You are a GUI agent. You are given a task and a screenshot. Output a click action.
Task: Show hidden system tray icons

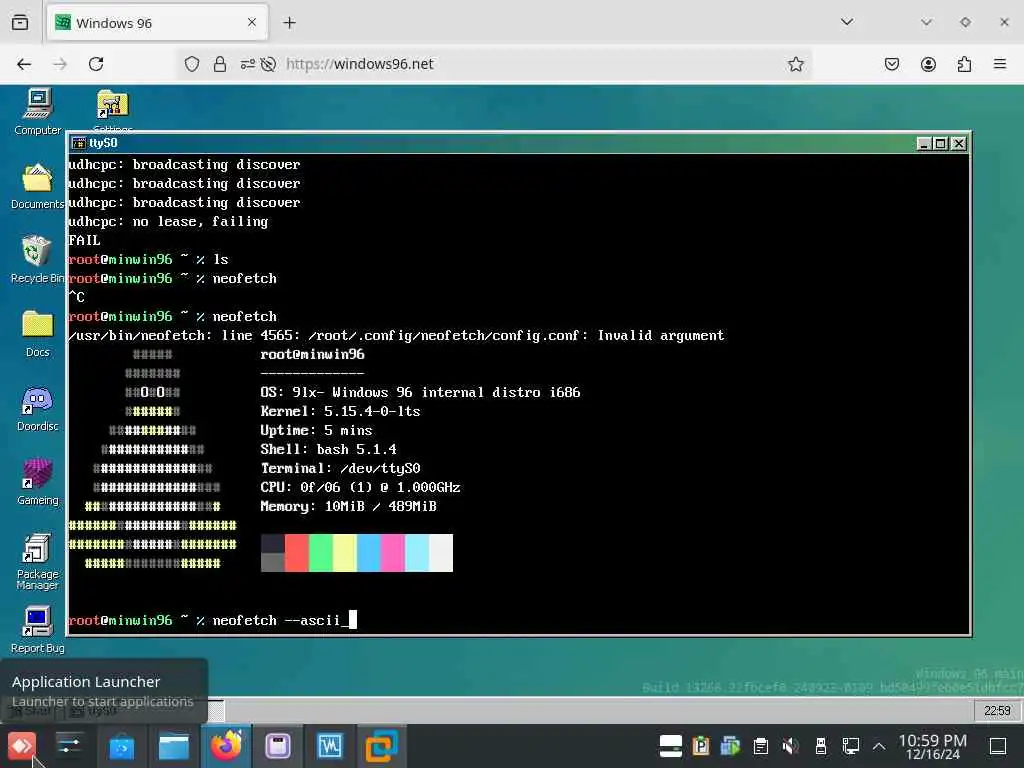pos(879,746)
